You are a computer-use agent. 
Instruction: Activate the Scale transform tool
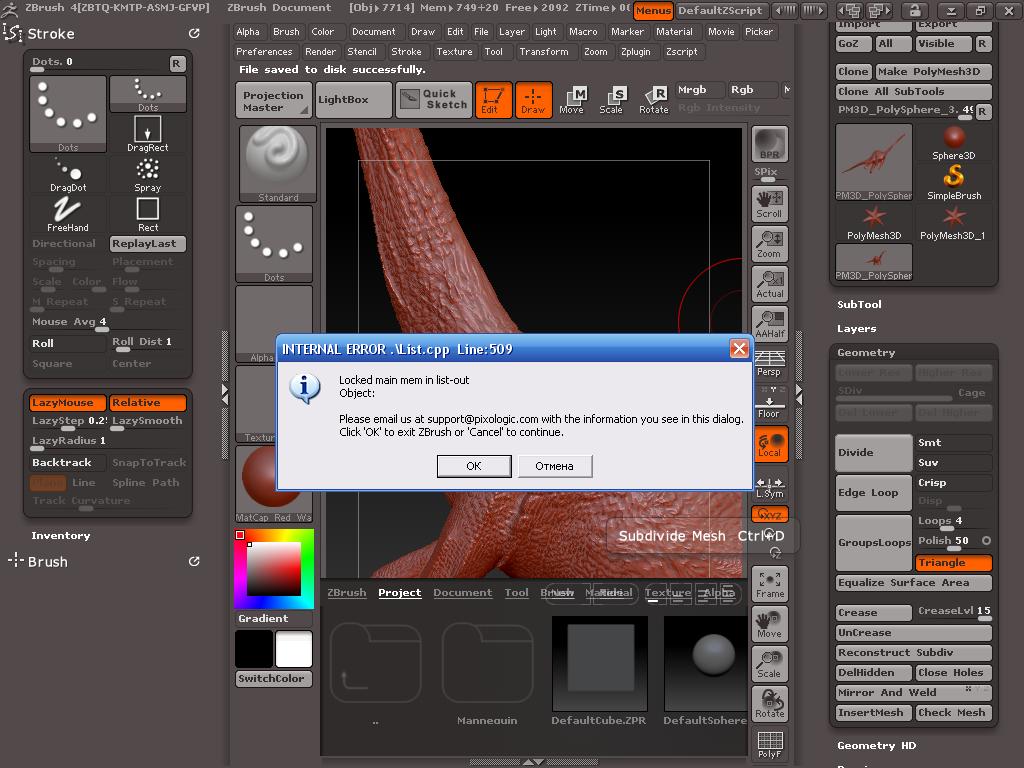611,100
